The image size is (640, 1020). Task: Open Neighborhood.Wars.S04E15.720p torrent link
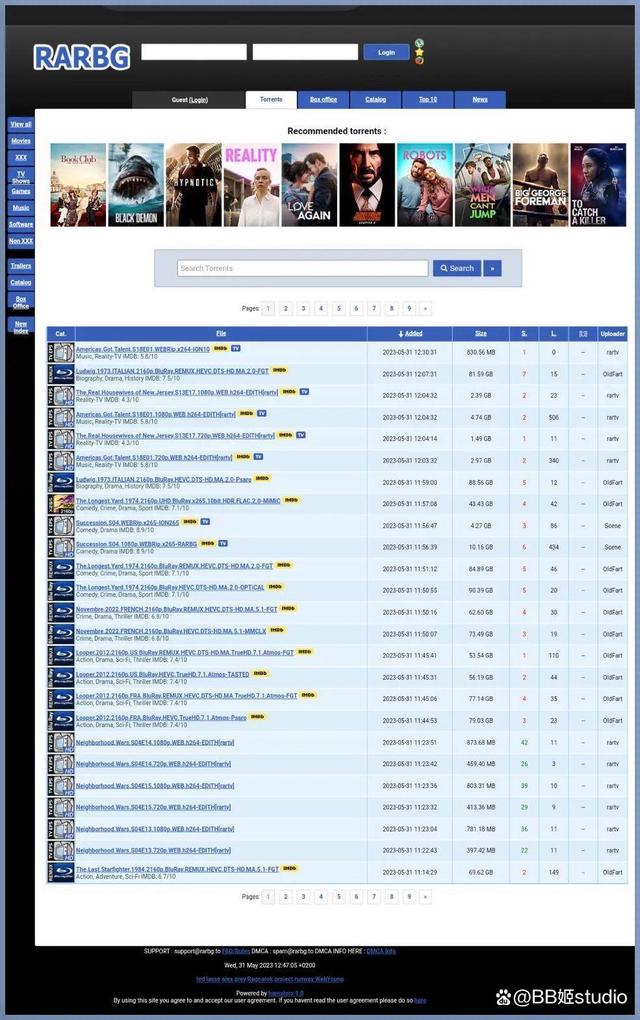point(153,807)
